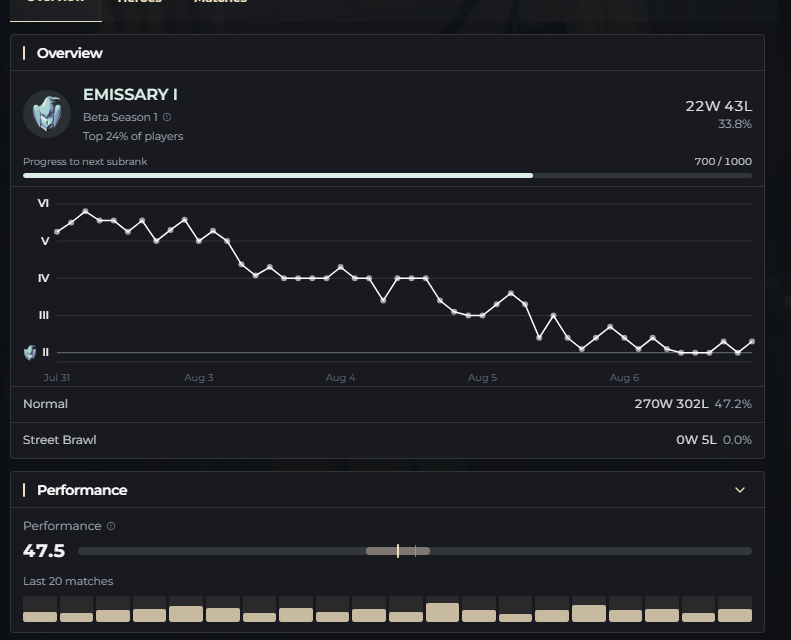This screenshot has width=791, height=640.
Task: Click the Overview section heading
Action: [70, 53]
